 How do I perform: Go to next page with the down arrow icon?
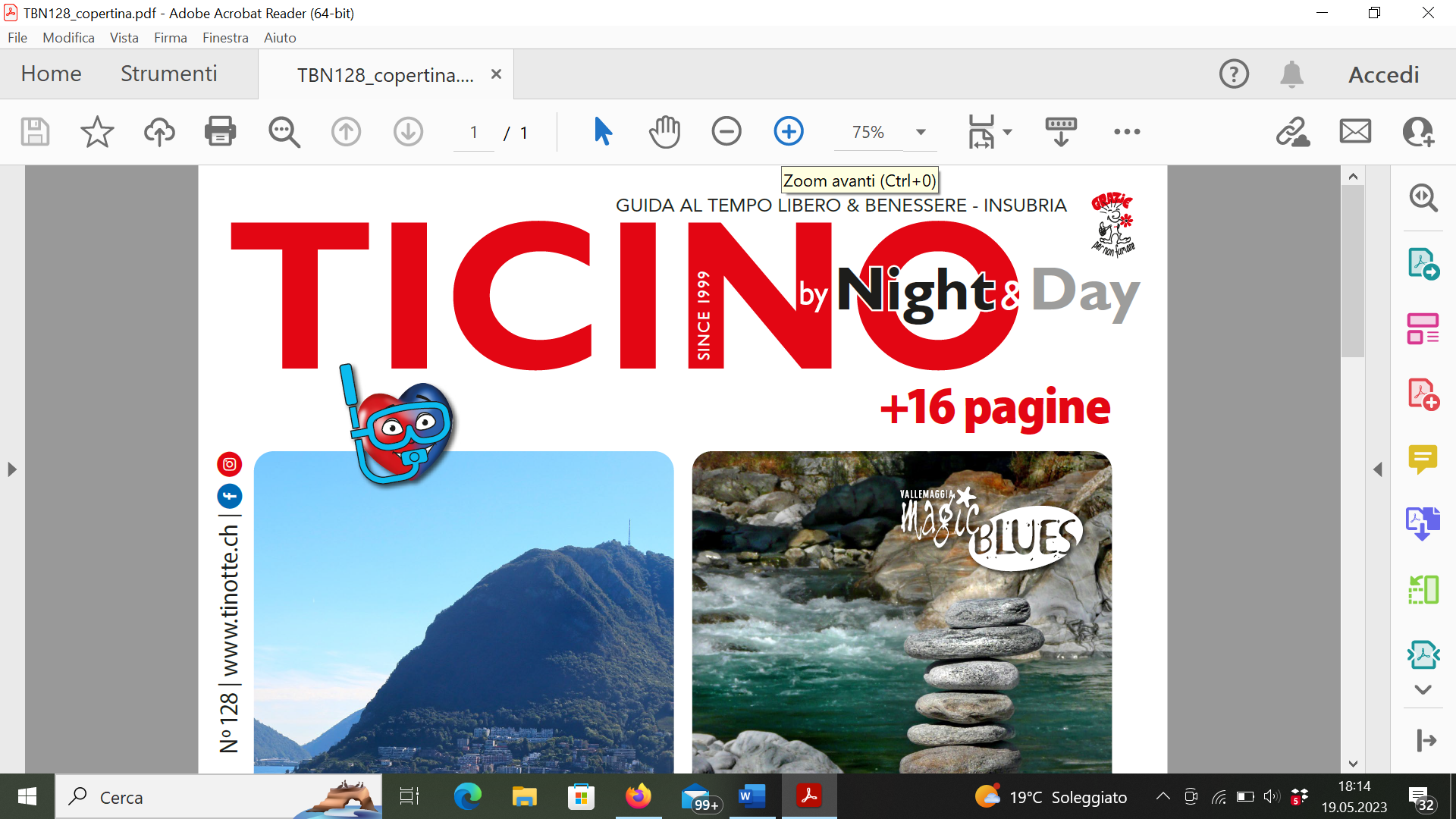(408, 132)
